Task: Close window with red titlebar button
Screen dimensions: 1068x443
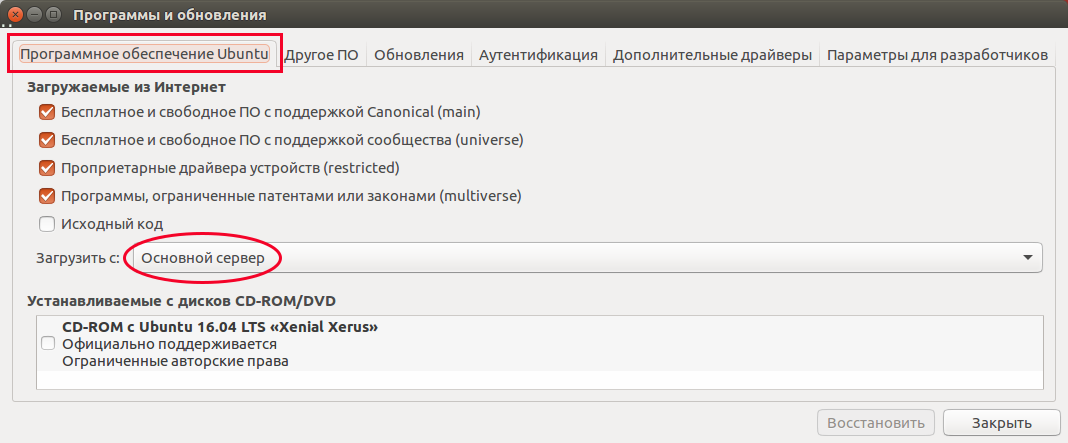Action: click(16, 14)
